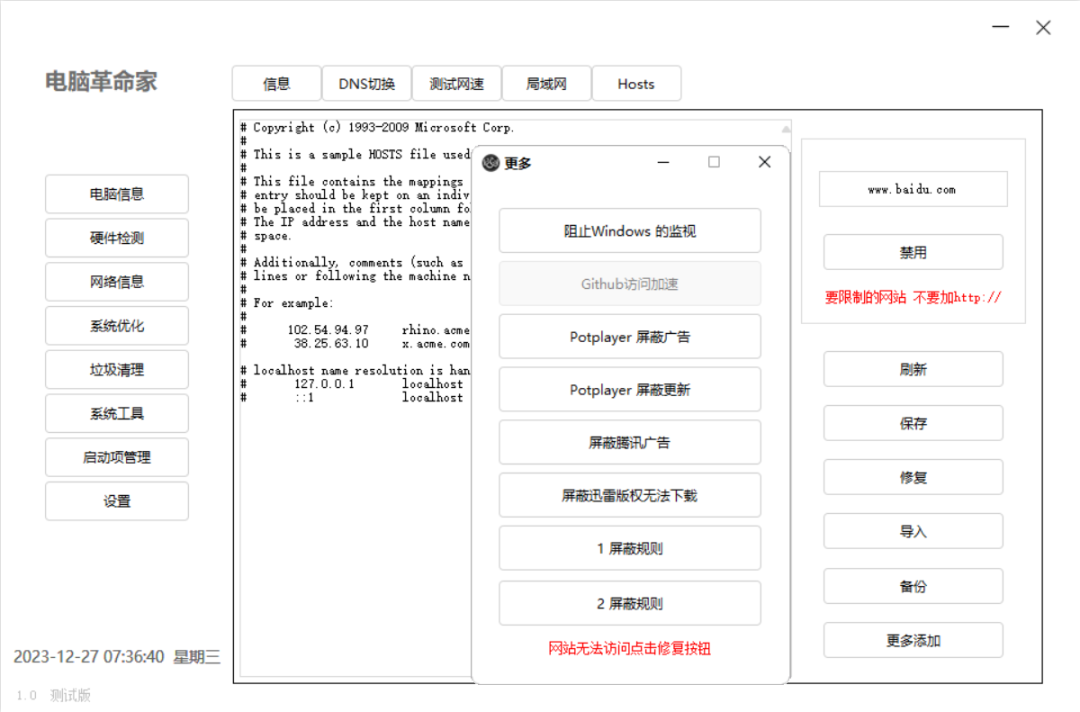Open 硬件检测 in the sidebar
Image resolution: width=1080 pixels, height=712 pixels.
click(x=117, y=238)
